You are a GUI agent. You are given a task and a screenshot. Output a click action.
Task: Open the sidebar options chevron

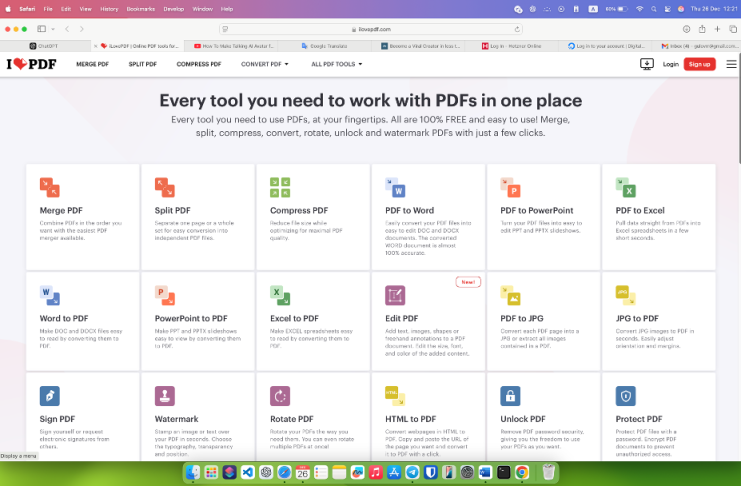53,29
